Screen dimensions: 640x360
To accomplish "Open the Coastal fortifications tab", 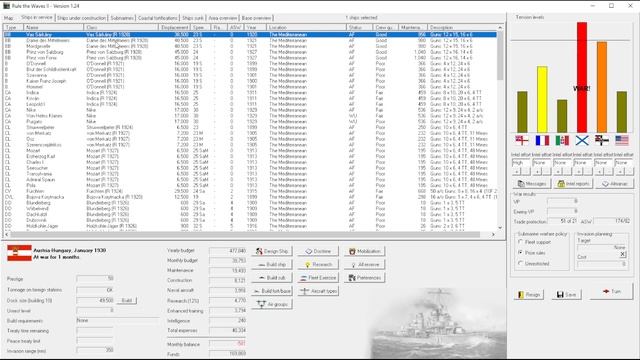I will click(x=158, y=18).
